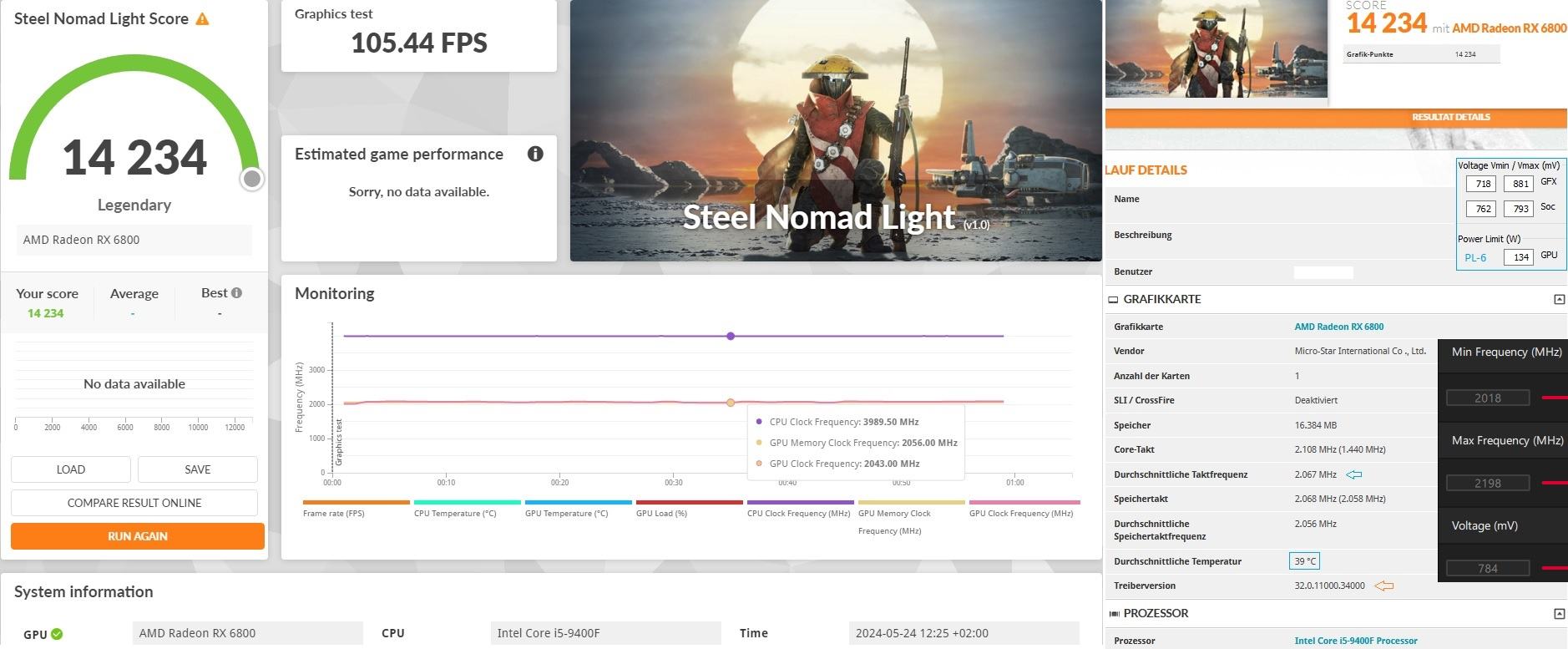Adjust the Voltage (mV) red slider
Viewport: 1568px width, 649px height.
[1555, 568]
